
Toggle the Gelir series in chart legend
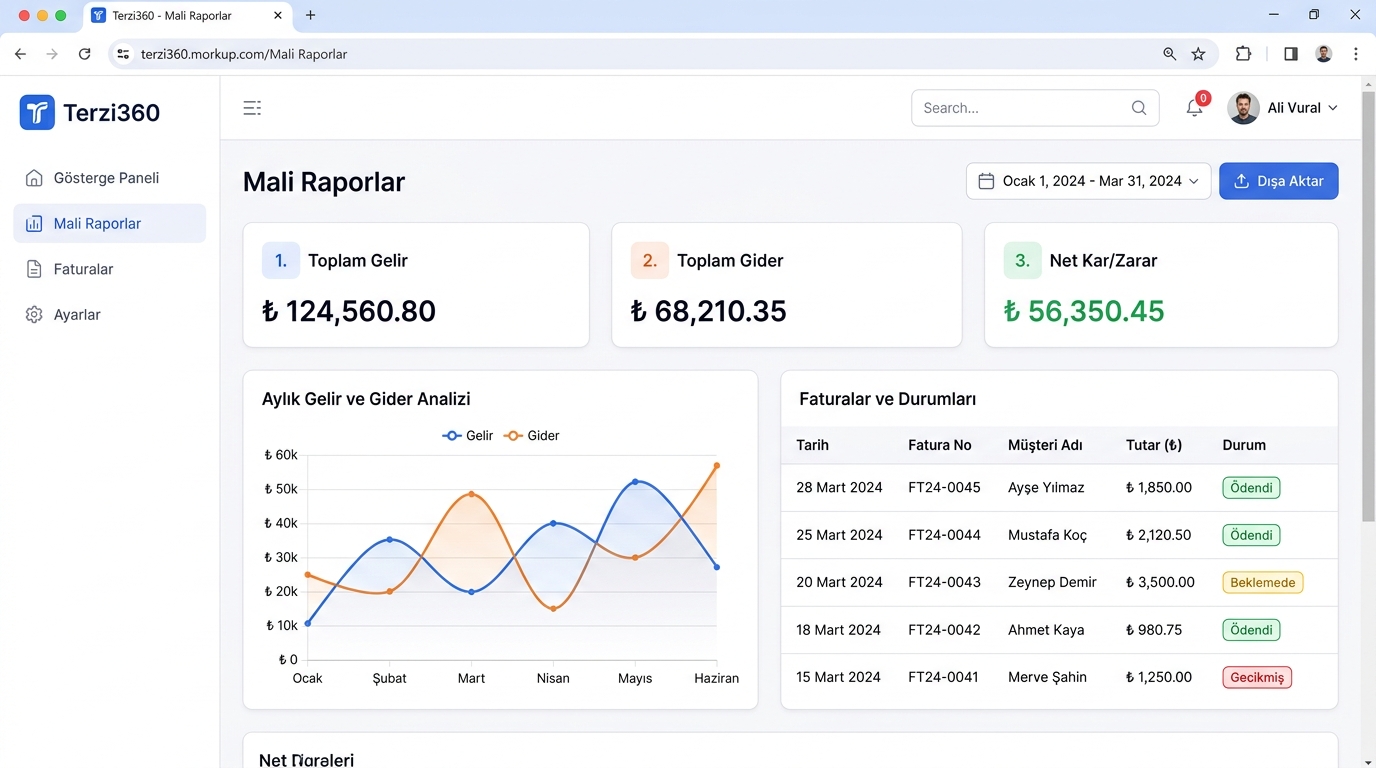coord(468,436)
